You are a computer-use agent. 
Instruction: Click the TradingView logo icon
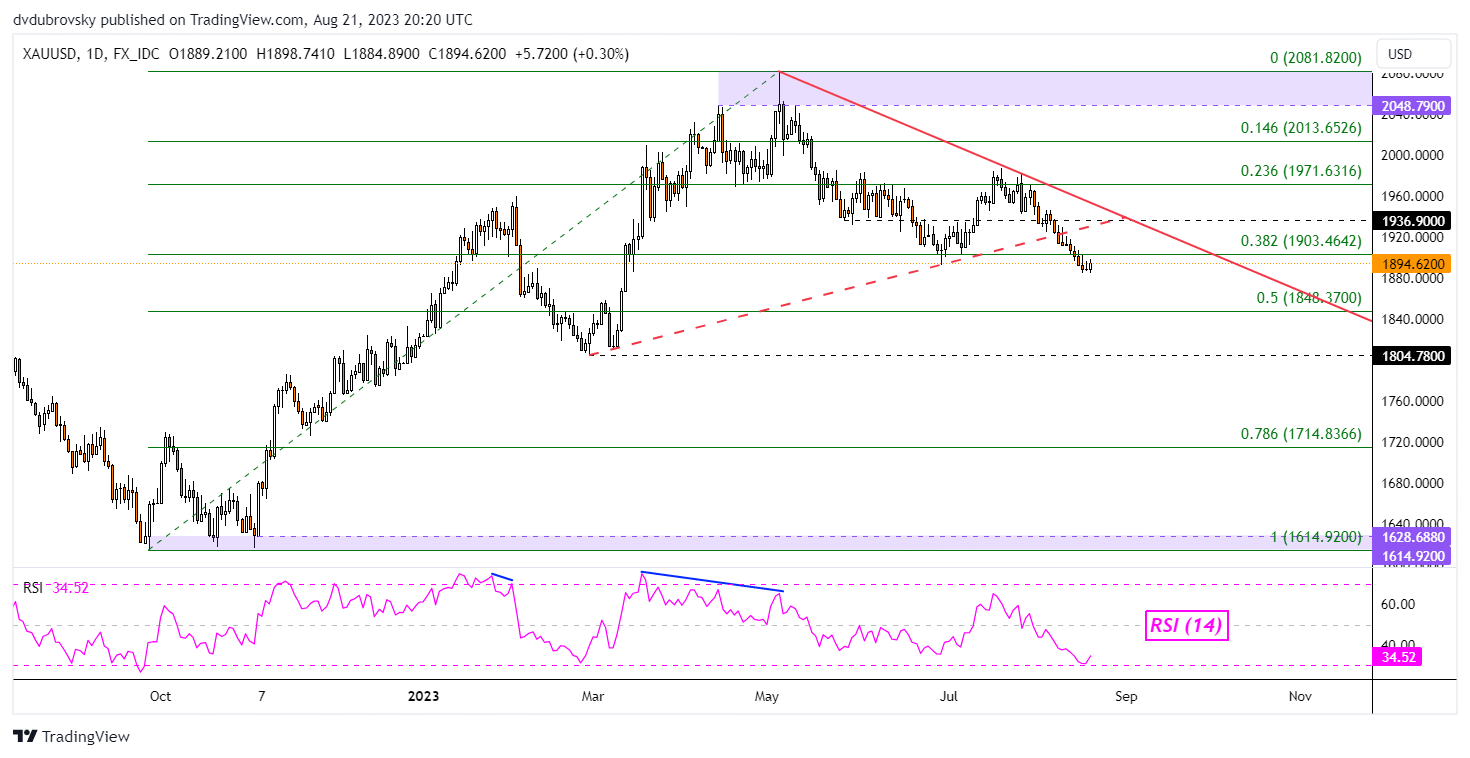(26, 737)
